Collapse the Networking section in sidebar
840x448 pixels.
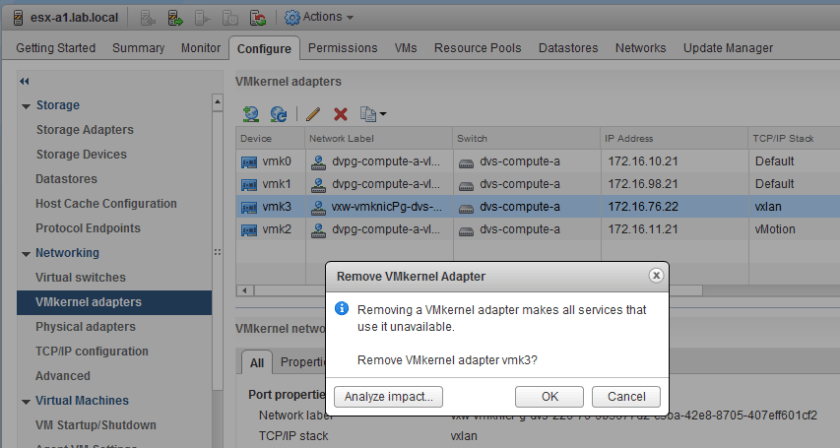26,253
